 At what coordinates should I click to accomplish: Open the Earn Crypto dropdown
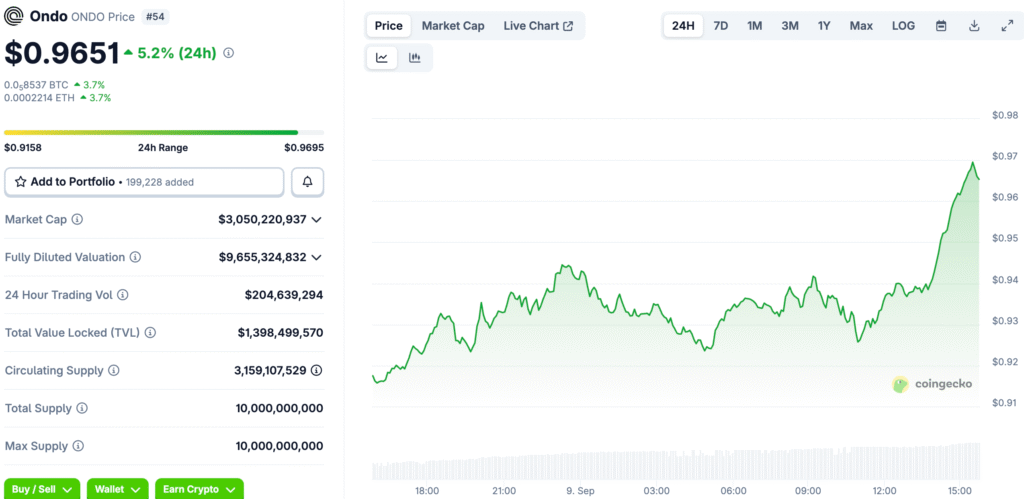[199, 489]
